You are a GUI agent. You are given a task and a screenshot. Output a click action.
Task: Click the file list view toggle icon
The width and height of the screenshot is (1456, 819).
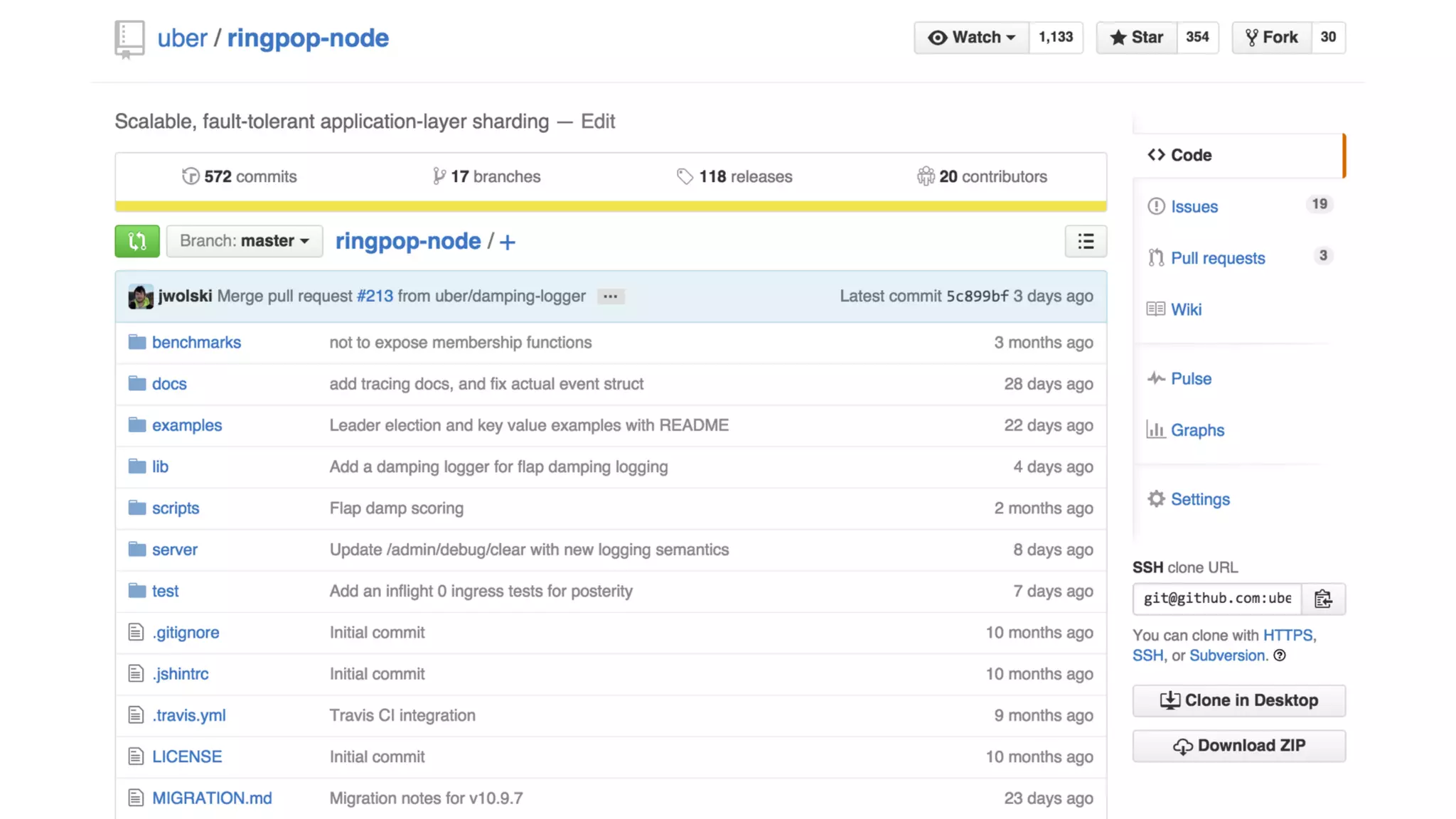[x=1085, y=241]
